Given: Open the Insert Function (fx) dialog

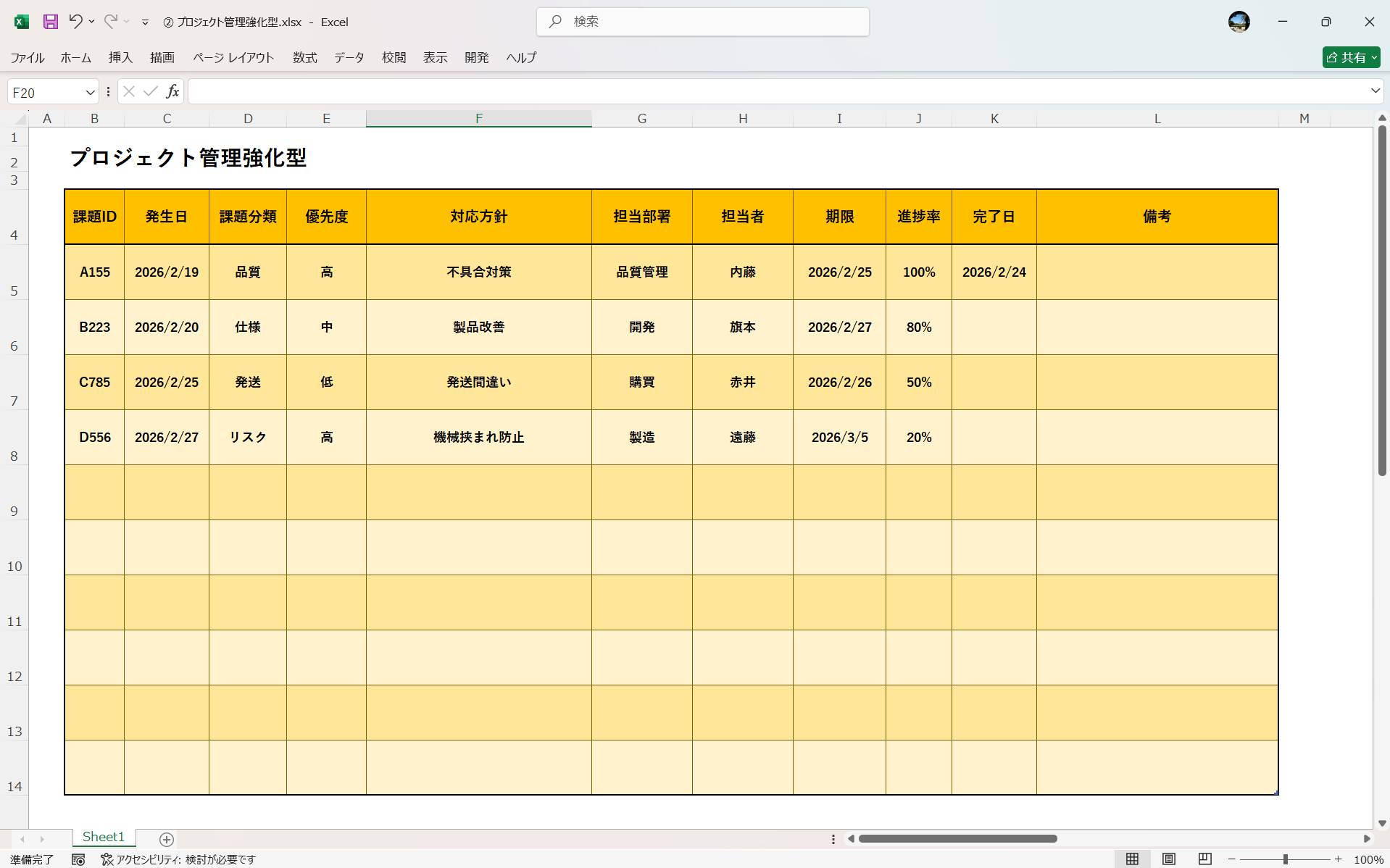Looking at the screenshot, I should pos(172,91).
